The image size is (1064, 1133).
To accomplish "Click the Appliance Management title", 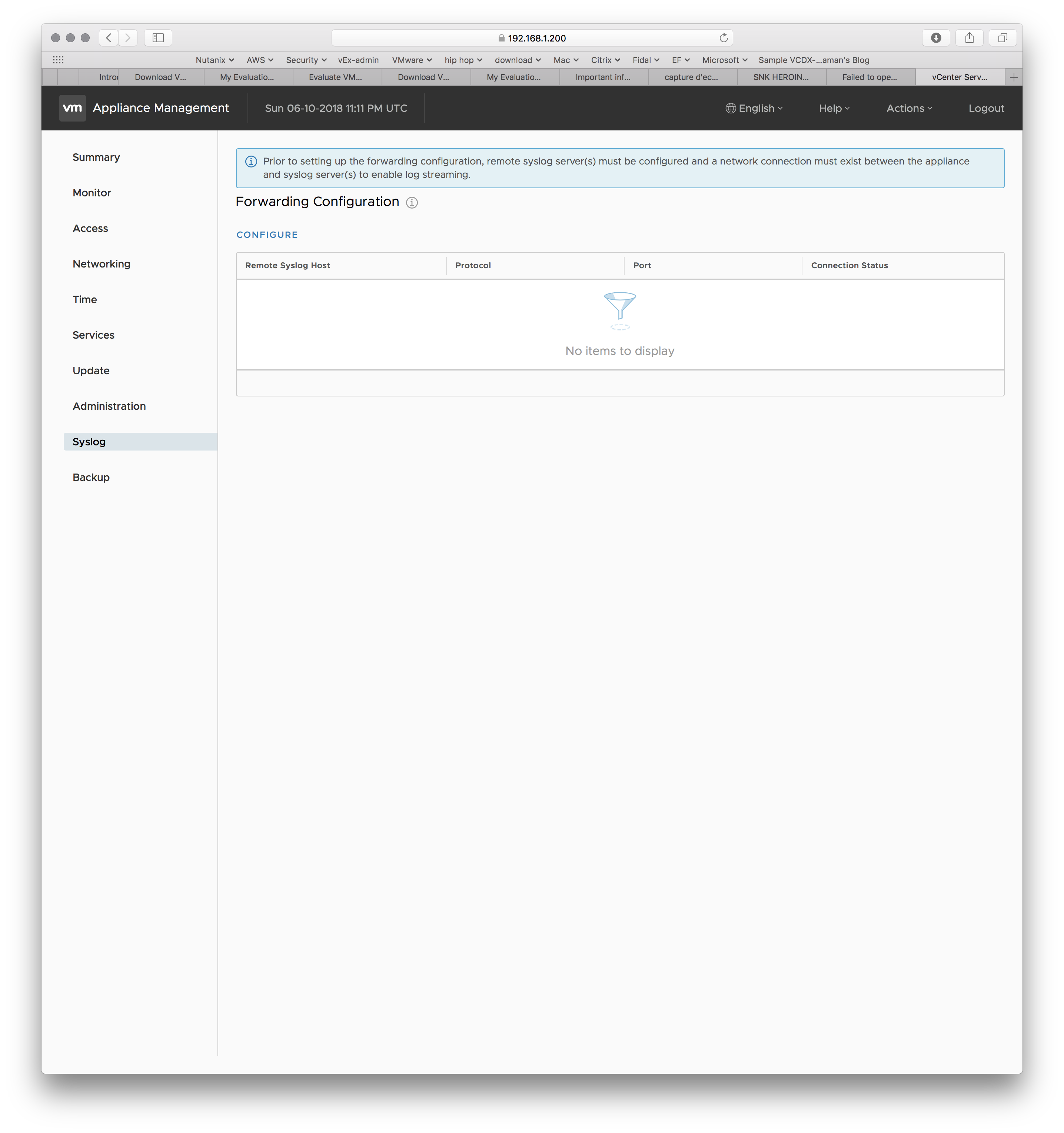I will (161, 108).
